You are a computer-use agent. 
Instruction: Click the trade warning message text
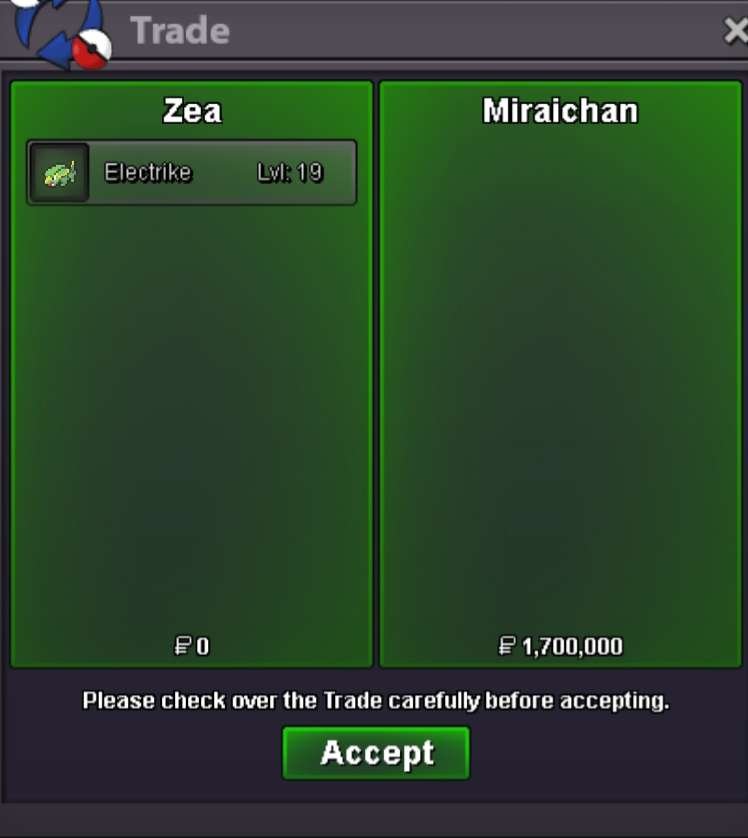(x=376, y=701)
